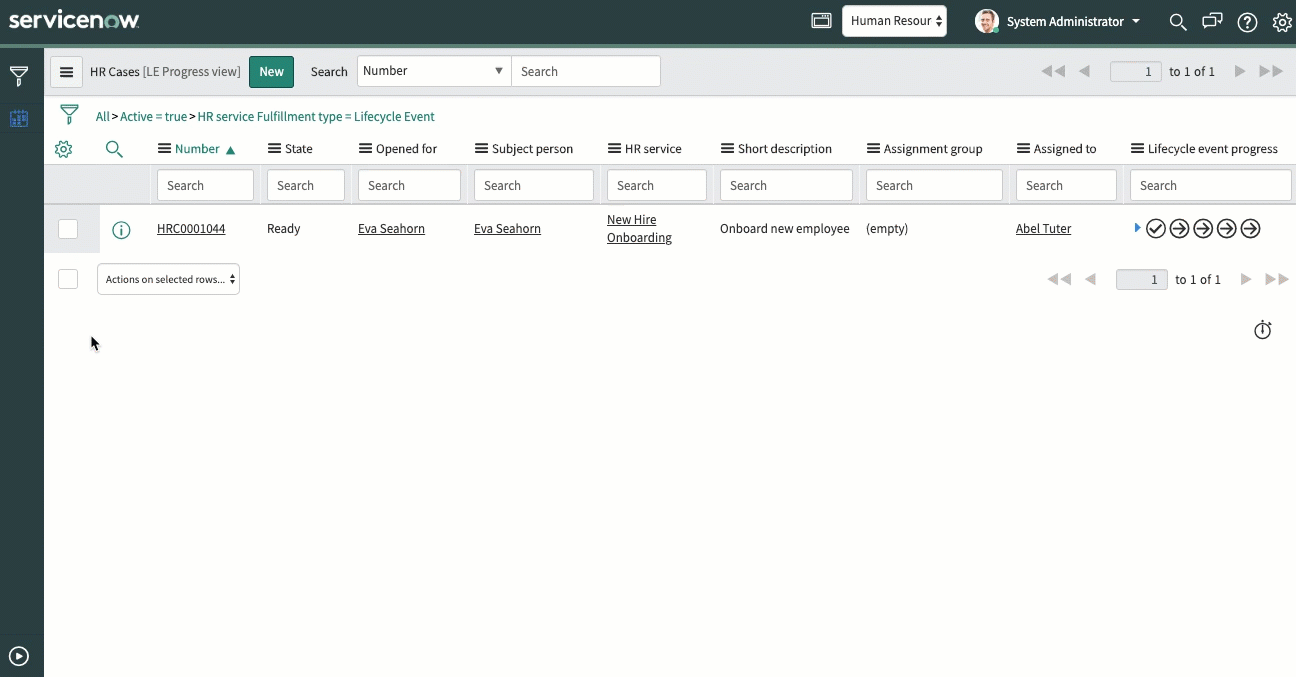
Task: Open Assigned to column options menu icon
Action: click(x=1023, y=149)
